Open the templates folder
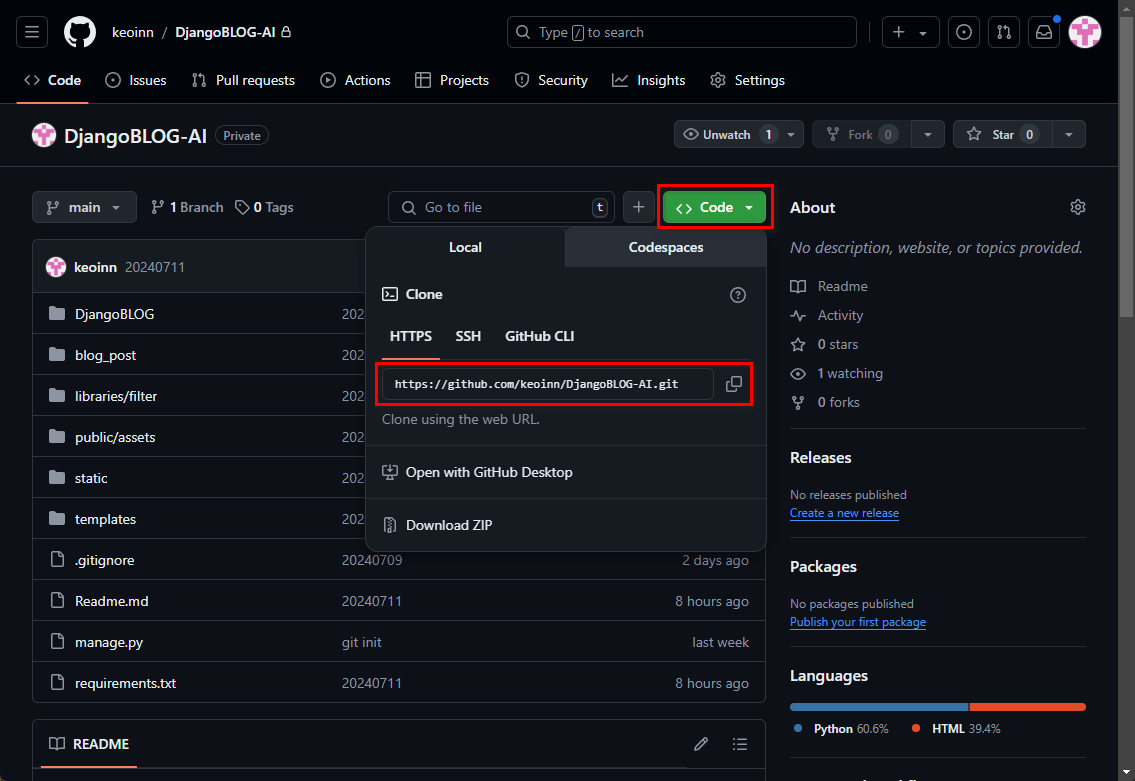 tap(105, 519)
